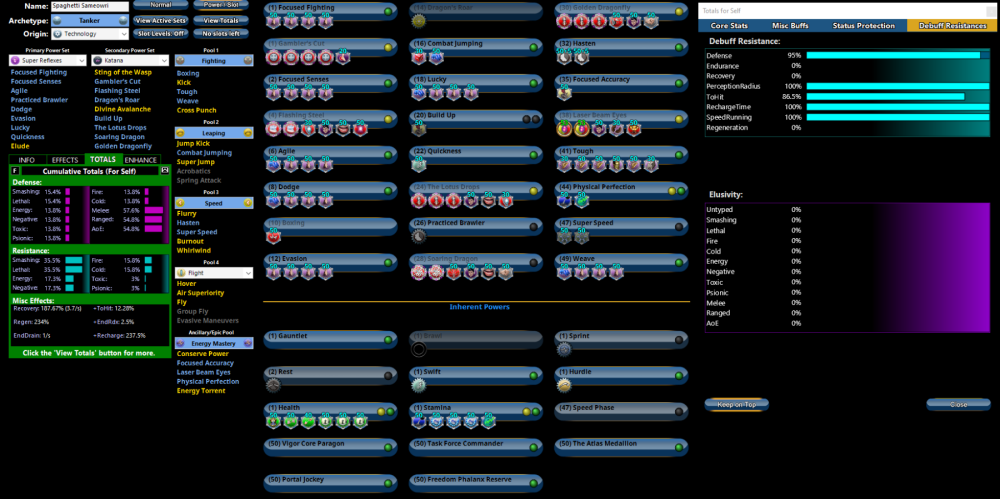Image resolution: width=1000 pixels, height=499 pixels.
Task: Switch to the Effects tab
Action: 66,159
